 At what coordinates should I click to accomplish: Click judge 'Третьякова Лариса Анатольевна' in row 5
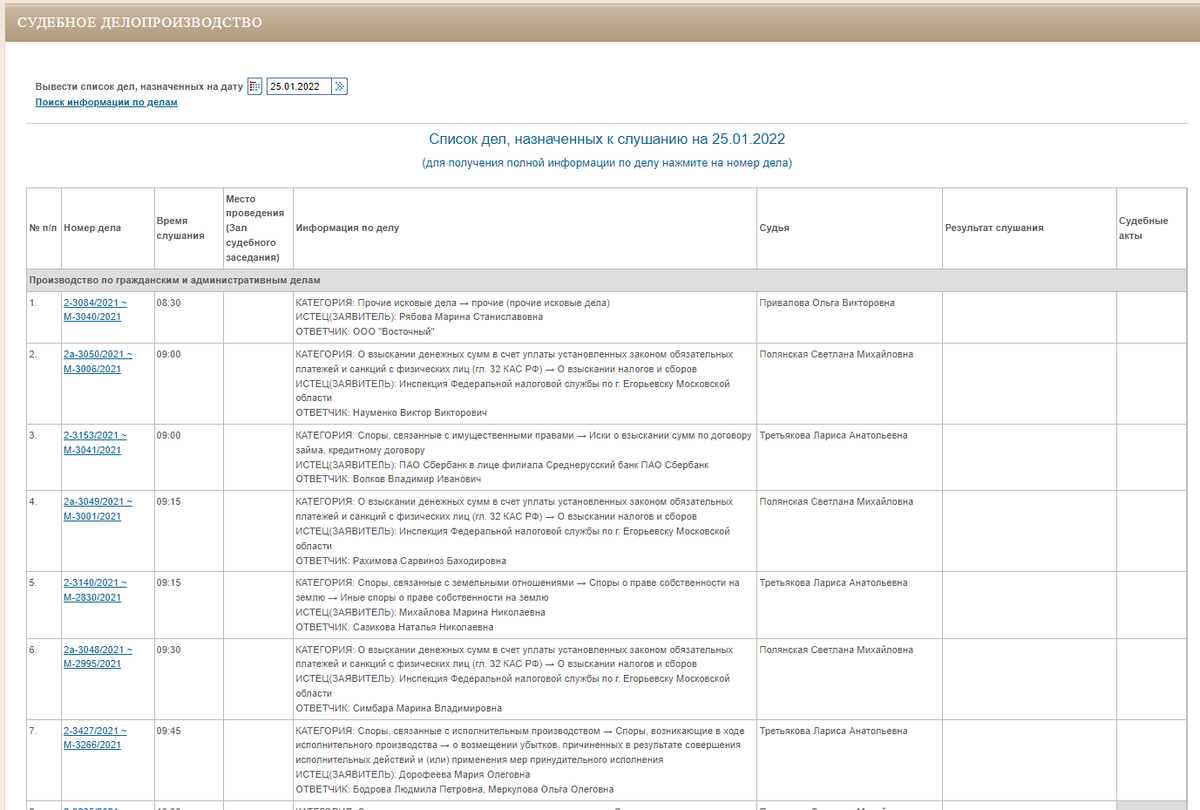coord(834,583)
